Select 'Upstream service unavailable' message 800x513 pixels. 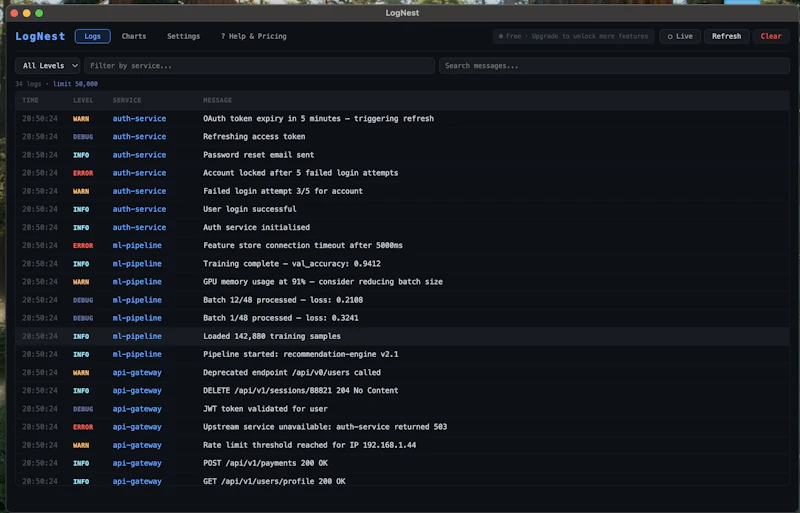(x=325, y=426)
